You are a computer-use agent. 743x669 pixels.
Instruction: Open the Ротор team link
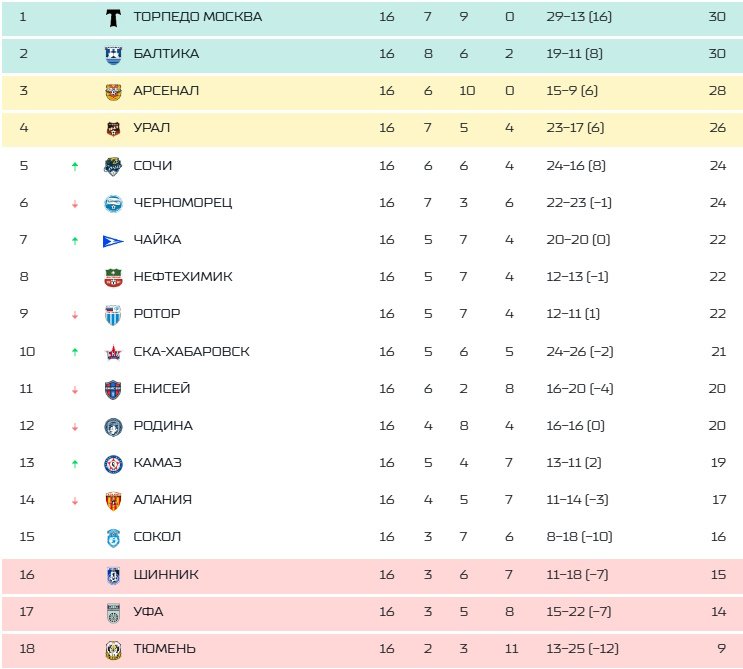click(156, 314)
